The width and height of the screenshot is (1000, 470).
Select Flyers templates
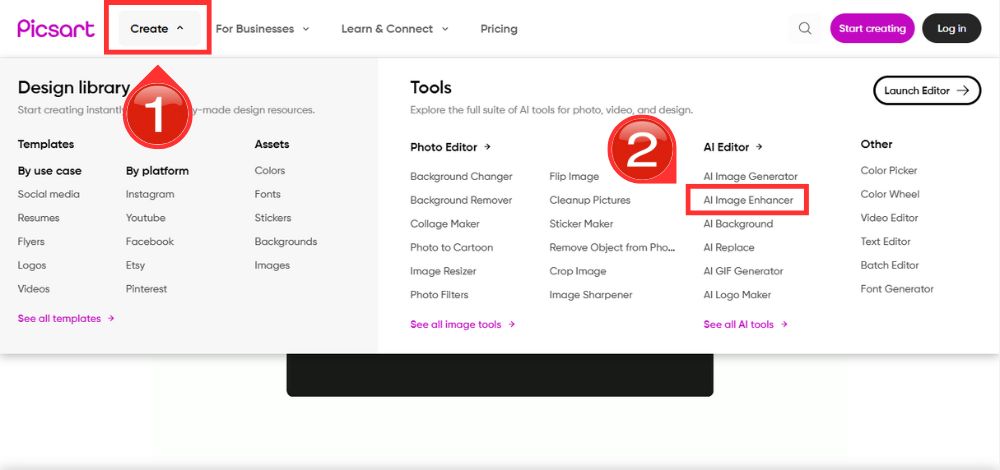(31, 241)
